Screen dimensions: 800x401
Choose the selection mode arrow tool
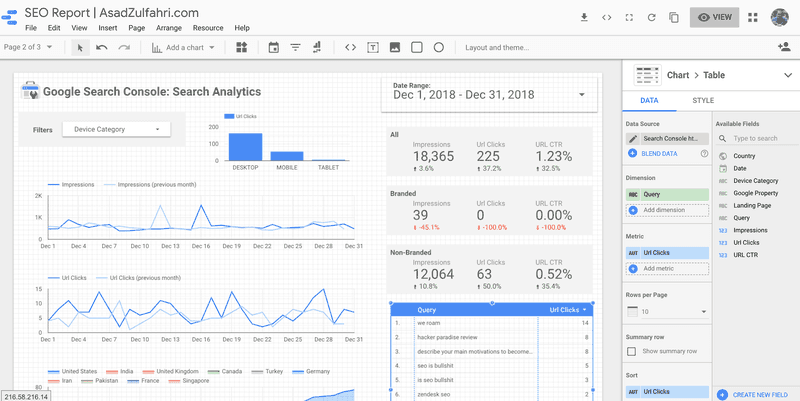(80, 47)
